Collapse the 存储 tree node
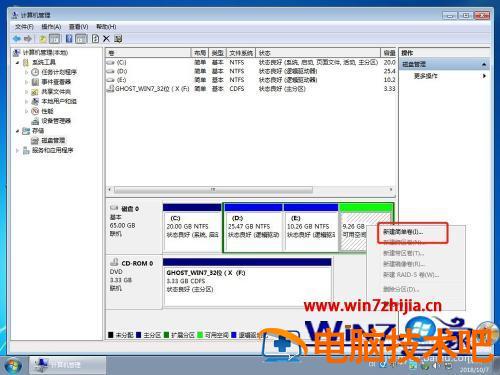Screen dimensions: 500x375 point(17,131)
